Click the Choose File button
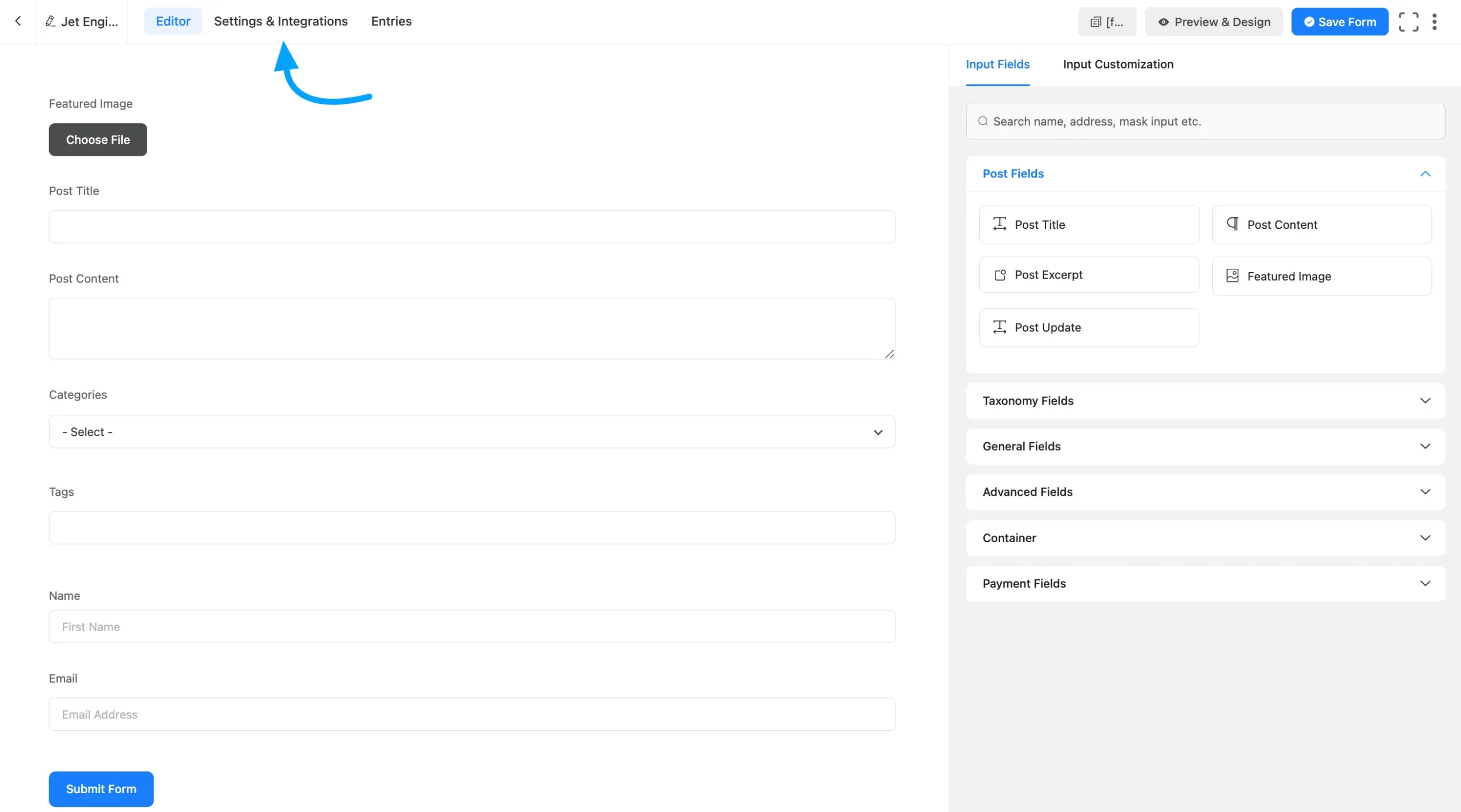 pos(98,140)
